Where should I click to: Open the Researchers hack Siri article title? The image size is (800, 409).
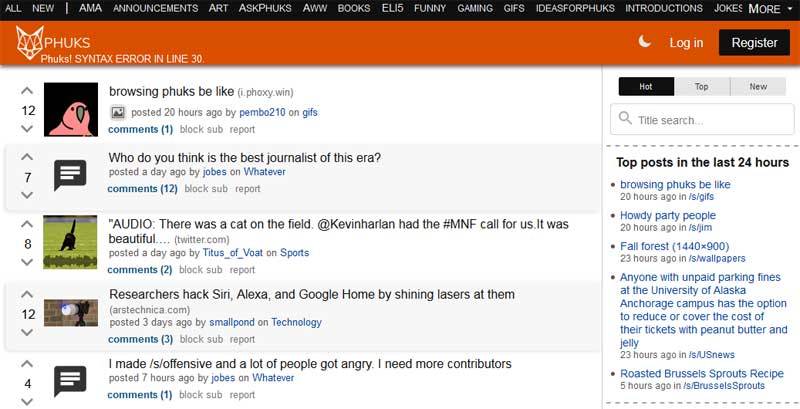coord(312,294)
